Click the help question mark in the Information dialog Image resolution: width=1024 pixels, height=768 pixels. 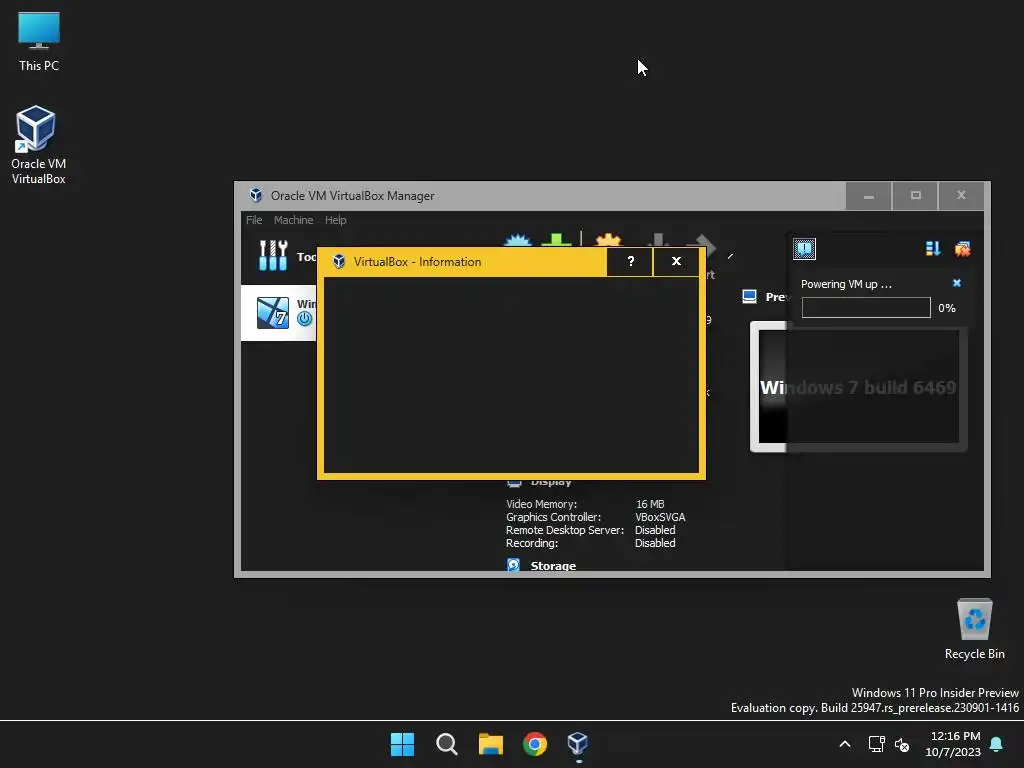coord(630,261)
